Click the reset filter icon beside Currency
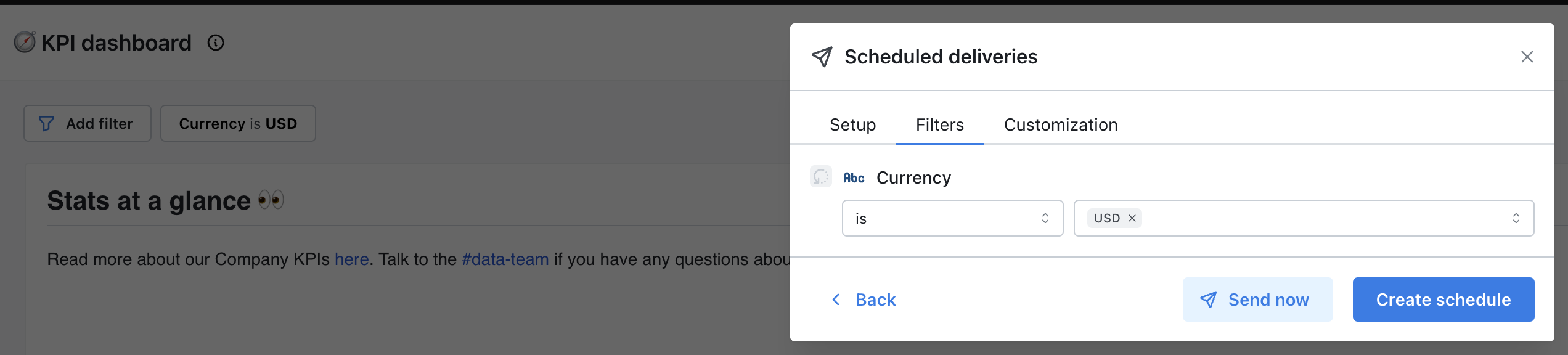The image size is (1568, 355). (x=821, y=177)
